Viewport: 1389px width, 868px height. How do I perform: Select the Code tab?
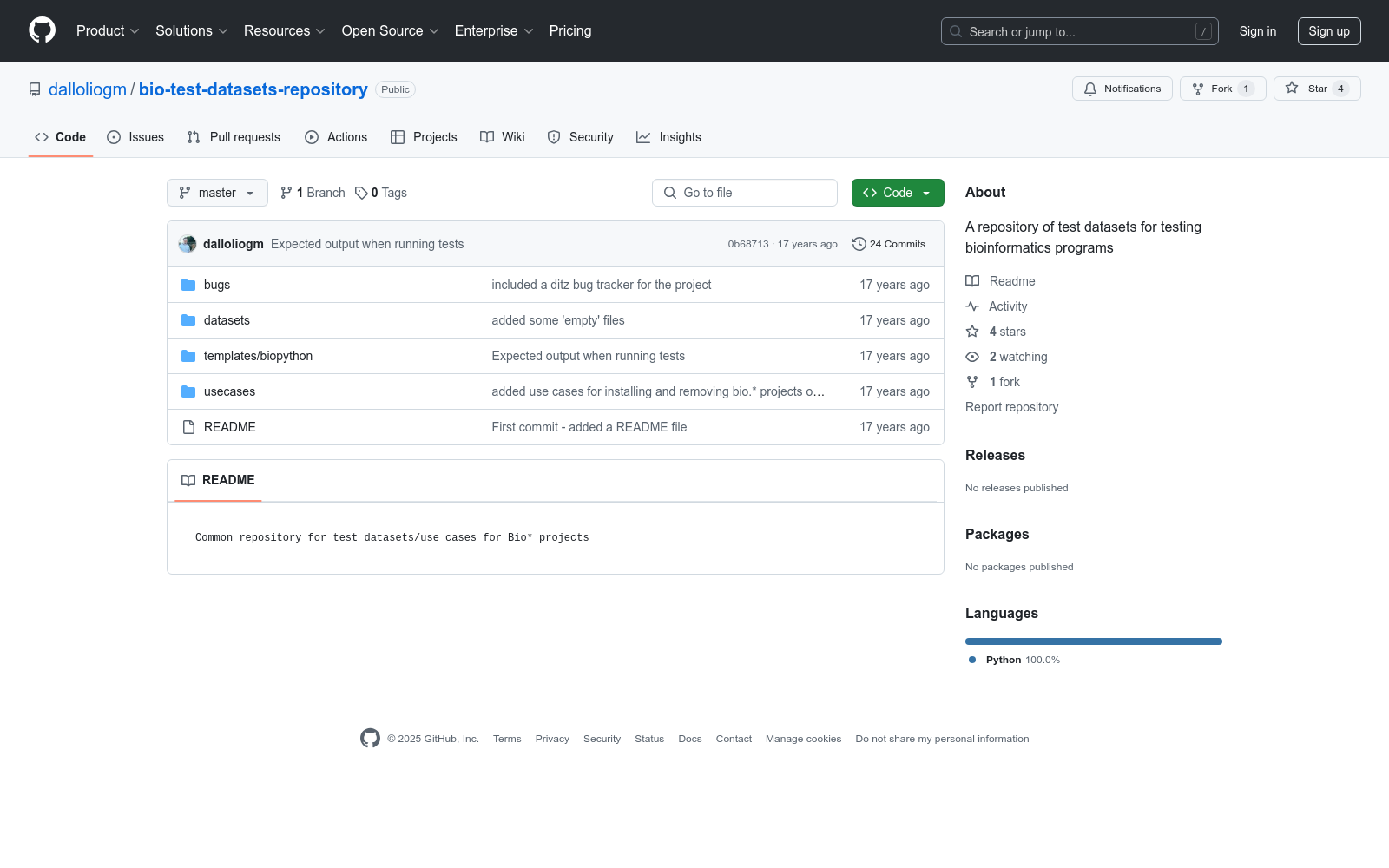(x=60, y=137)
